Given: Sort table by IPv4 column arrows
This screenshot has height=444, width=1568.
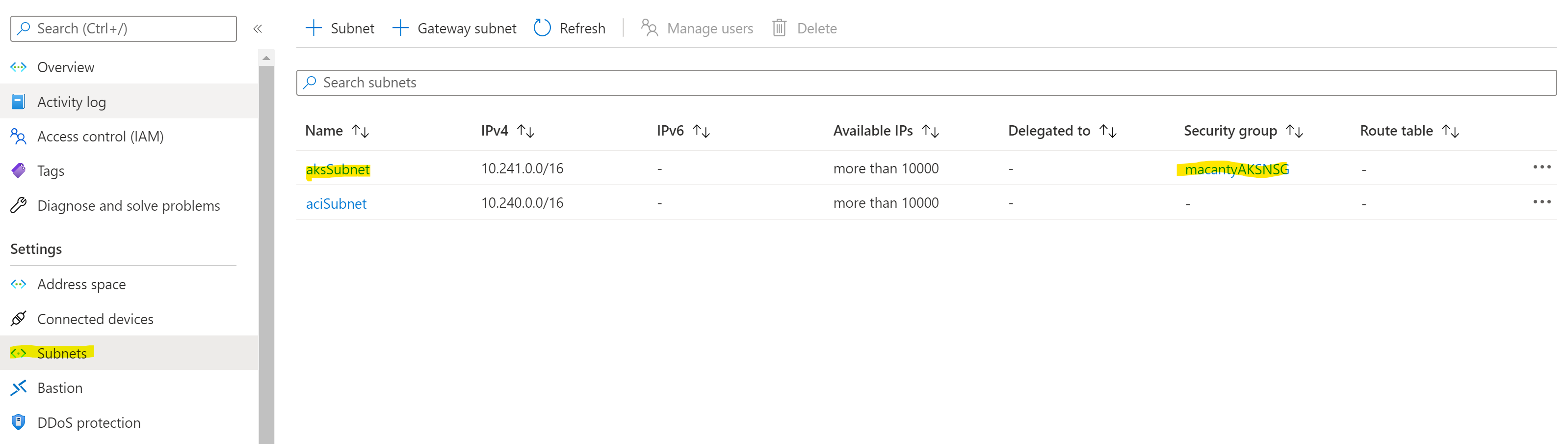Looking at the screenshot, I should (525, 131).
